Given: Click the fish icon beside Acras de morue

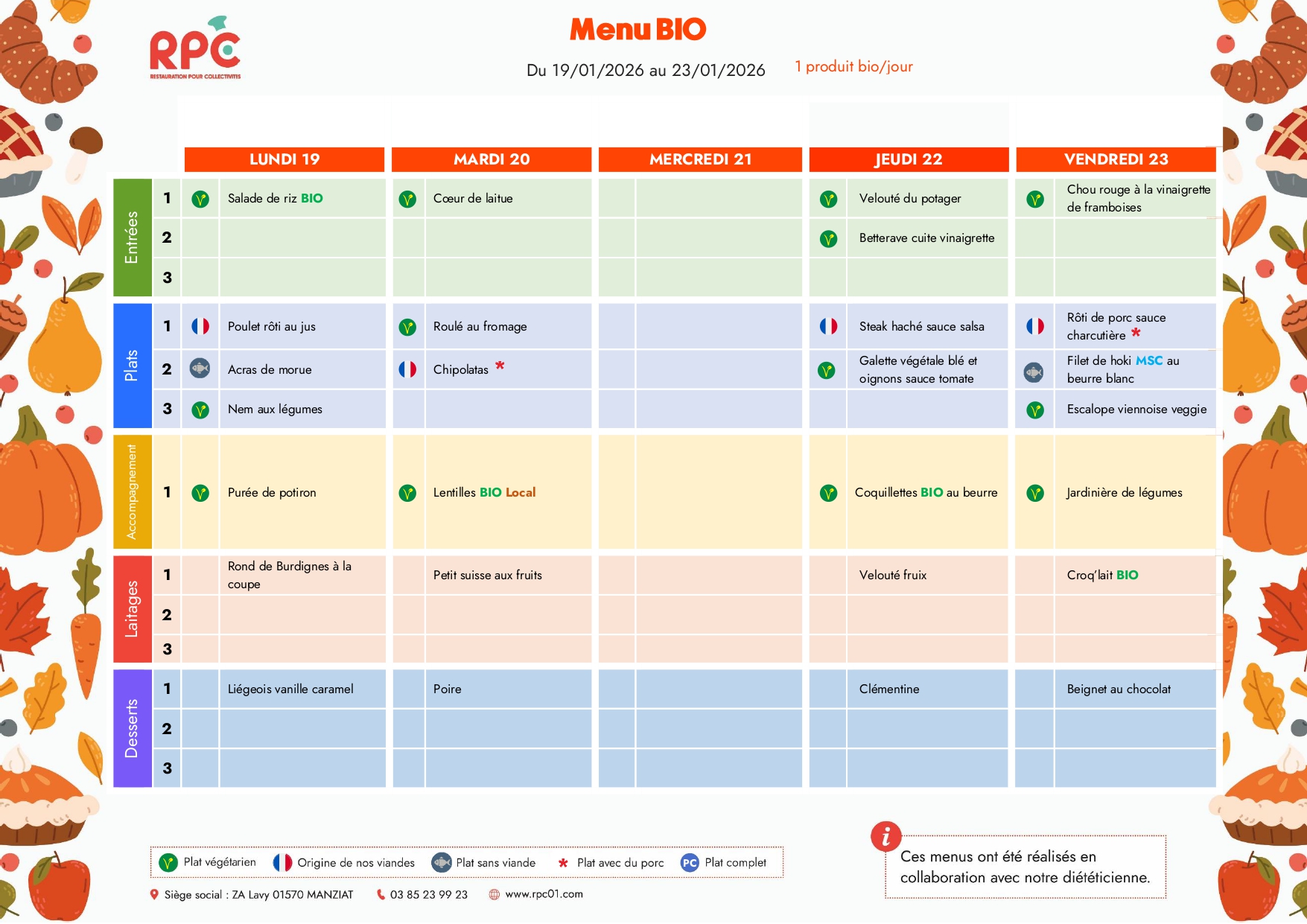Looking at the screenshot, I should (200, 369).
